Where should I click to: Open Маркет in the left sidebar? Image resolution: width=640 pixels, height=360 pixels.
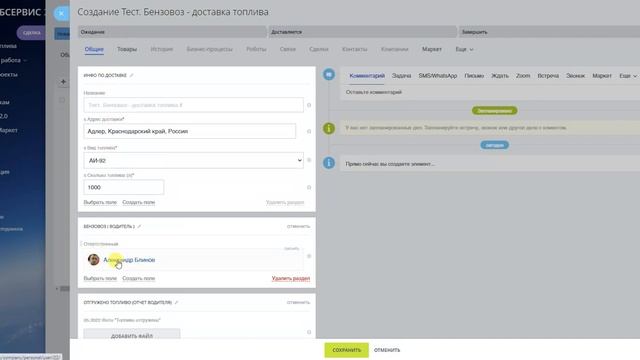[x=9, y=131]
